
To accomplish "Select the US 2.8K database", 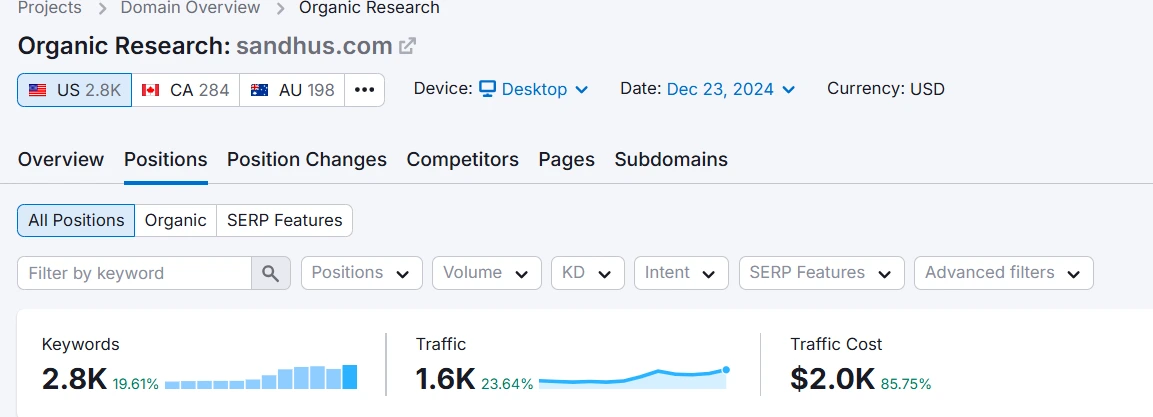I will (x=74, y=90).
